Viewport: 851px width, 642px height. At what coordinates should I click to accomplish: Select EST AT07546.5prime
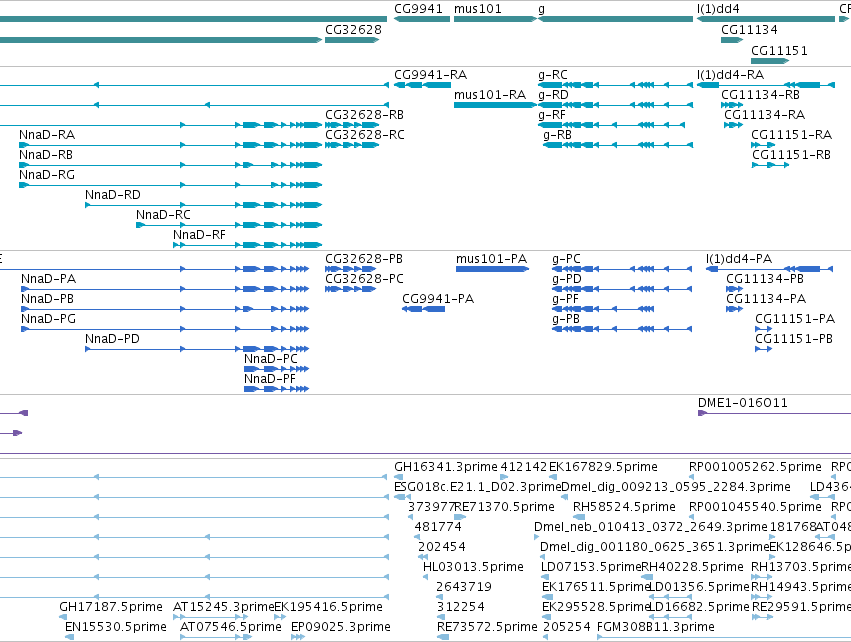click(x=231, y=627)
